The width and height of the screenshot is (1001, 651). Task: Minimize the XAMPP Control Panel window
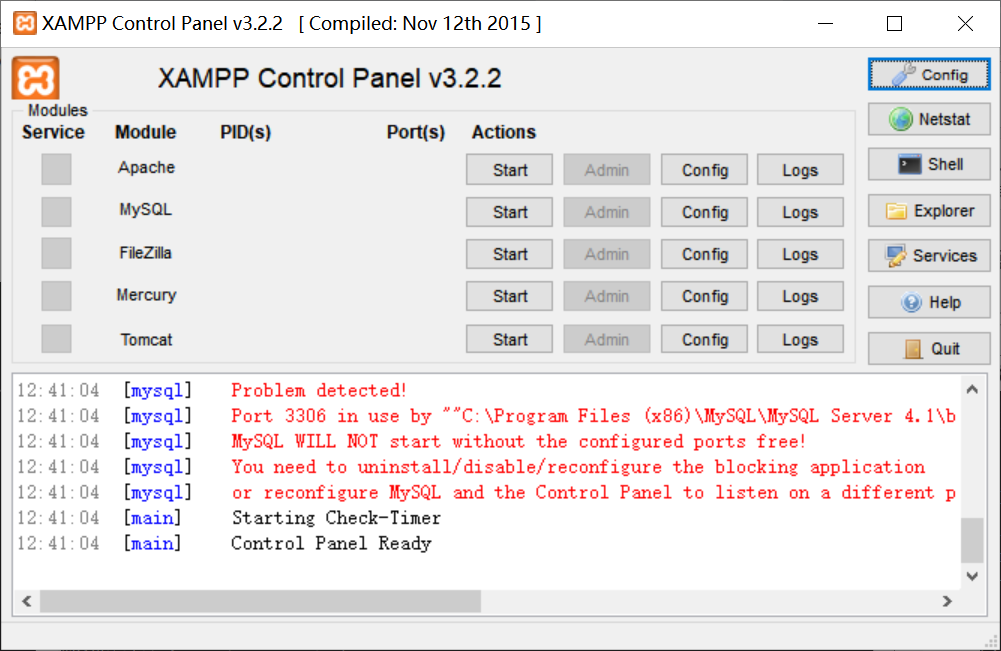pos(825,24)
